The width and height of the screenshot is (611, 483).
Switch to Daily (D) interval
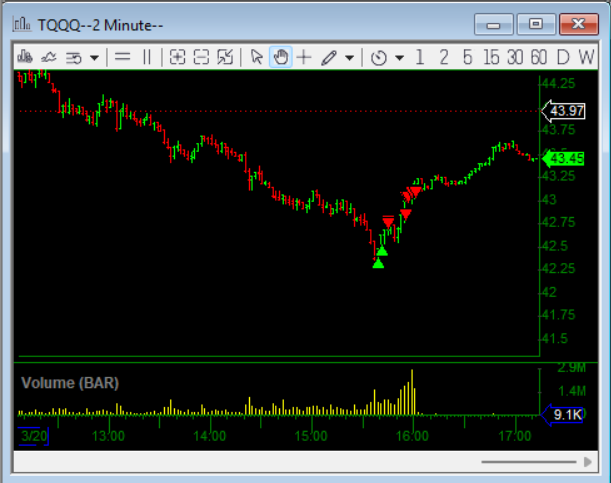coord(563,57)
